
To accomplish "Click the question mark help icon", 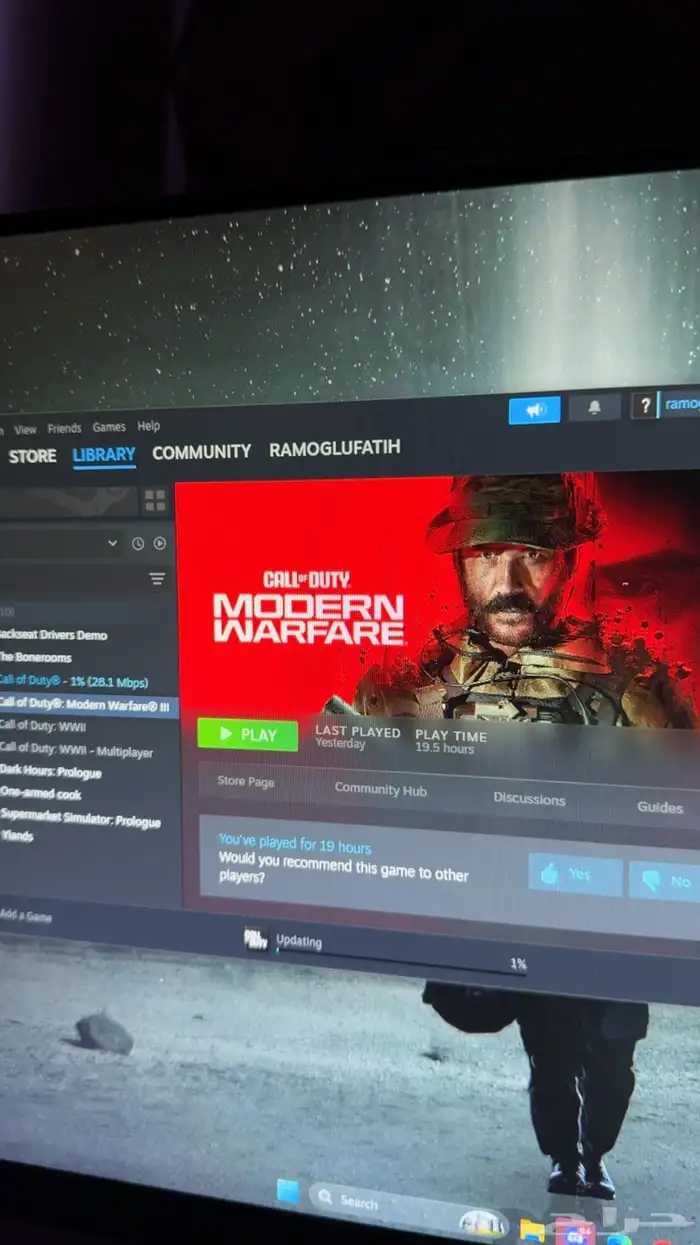I will [x=645, y=405].
